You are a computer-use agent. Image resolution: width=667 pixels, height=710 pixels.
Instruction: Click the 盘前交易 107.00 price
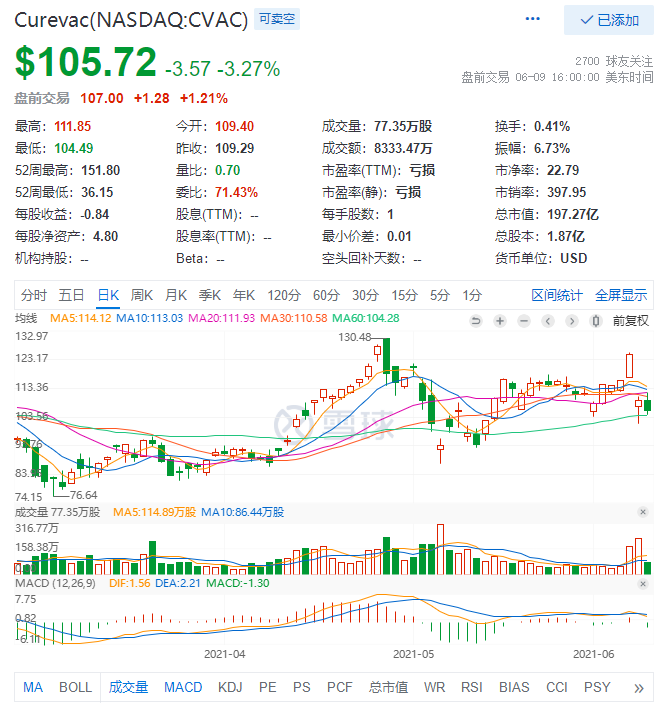click(101, 98)
